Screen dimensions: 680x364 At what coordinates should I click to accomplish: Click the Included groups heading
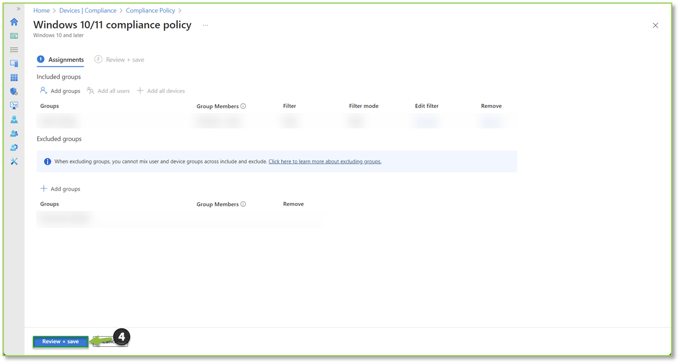pos(59,77)
